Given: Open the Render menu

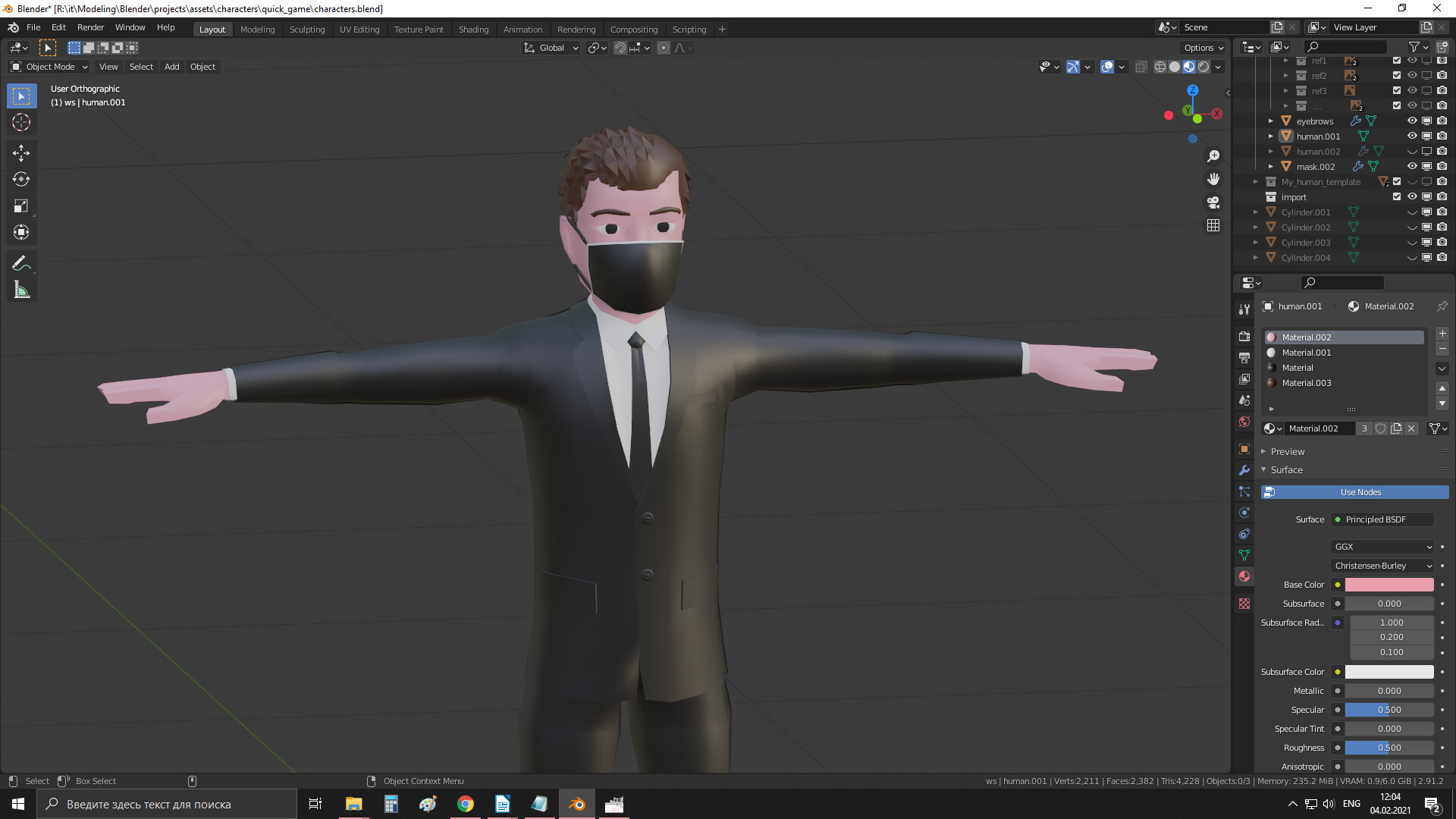Looking at the screenshot, I should point(90,27).
